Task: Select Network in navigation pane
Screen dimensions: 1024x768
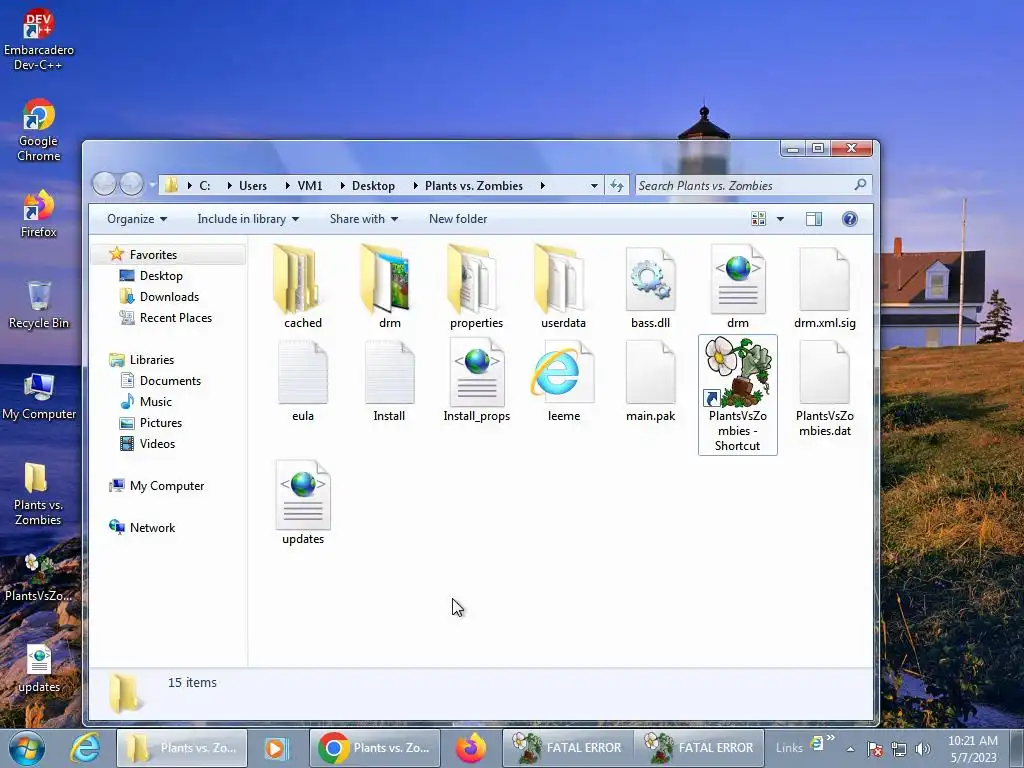Action: (x=152, y=528)
